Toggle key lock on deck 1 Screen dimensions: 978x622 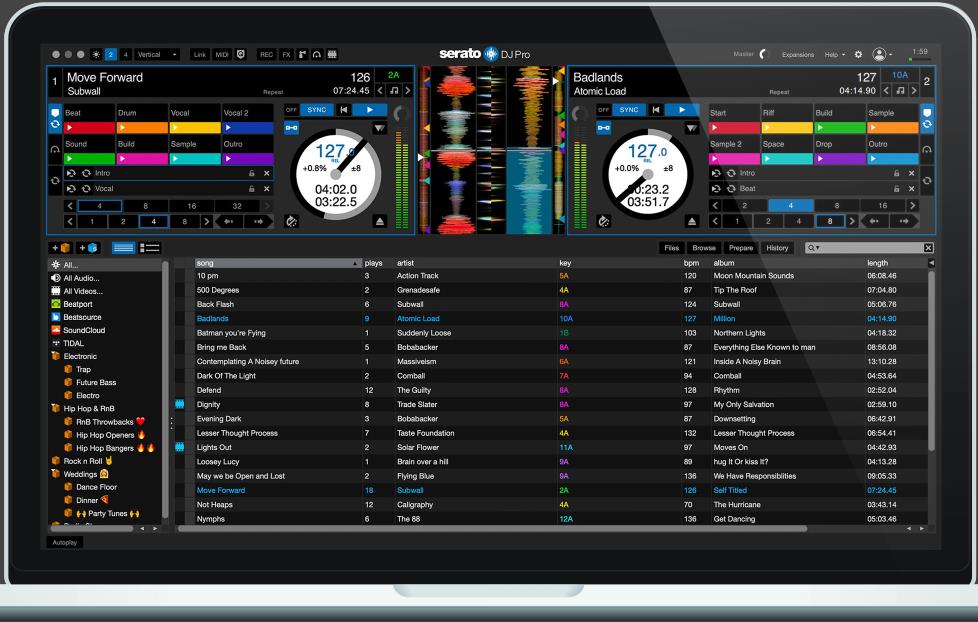point(291,128)
